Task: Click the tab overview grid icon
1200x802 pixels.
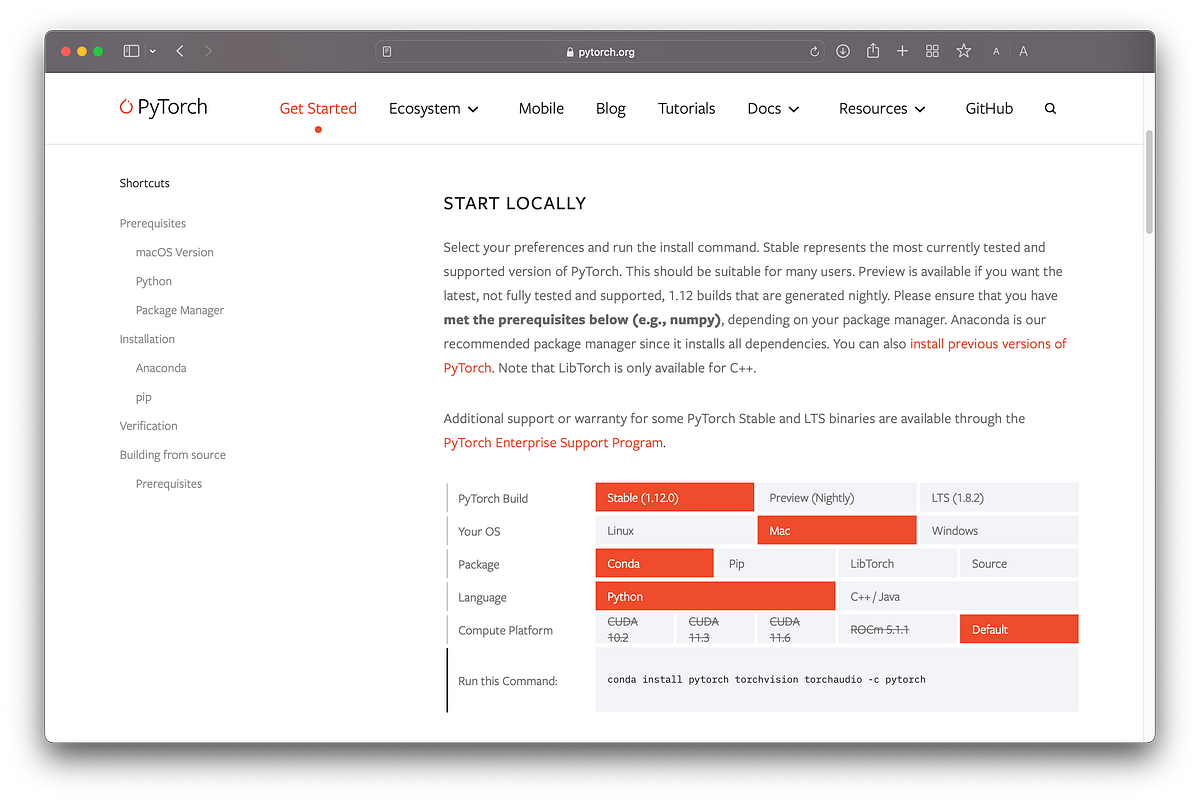Action: (932, 51)
